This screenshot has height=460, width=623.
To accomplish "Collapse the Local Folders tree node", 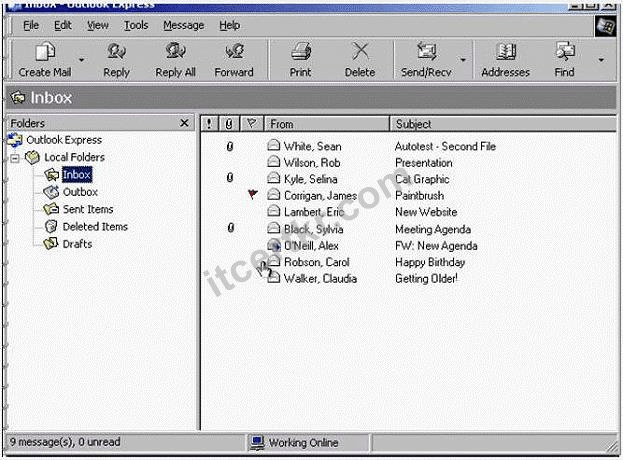I will tap(15, 158).
